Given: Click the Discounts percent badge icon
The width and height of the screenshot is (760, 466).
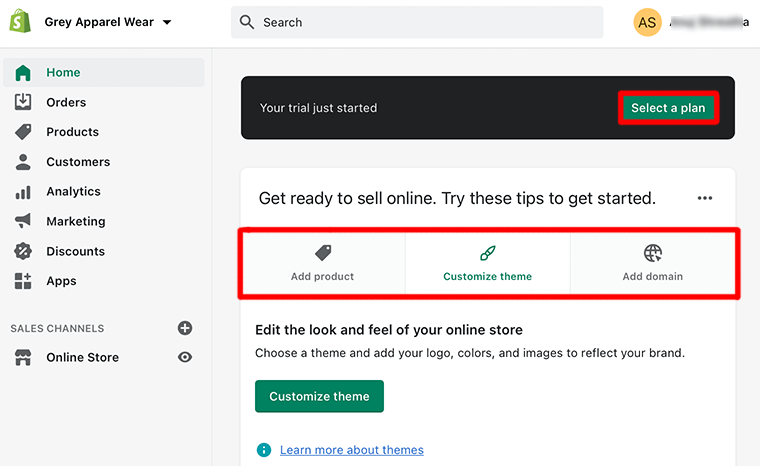Looking at the screenshot, I should [23, 251].
